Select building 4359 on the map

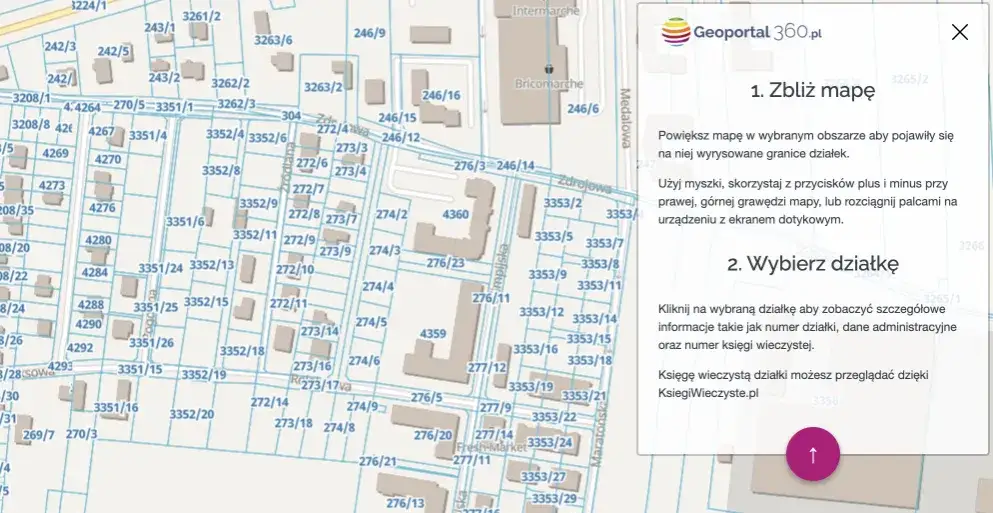[x=434, y=333]
